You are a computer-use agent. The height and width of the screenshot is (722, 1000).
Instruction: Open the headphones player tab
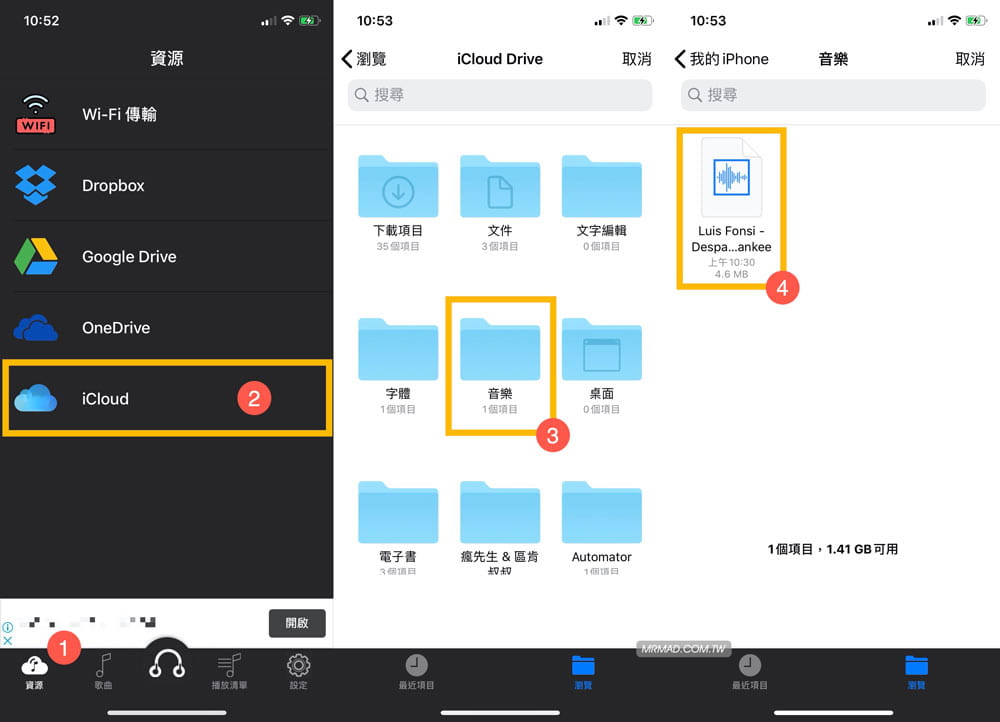167,665
